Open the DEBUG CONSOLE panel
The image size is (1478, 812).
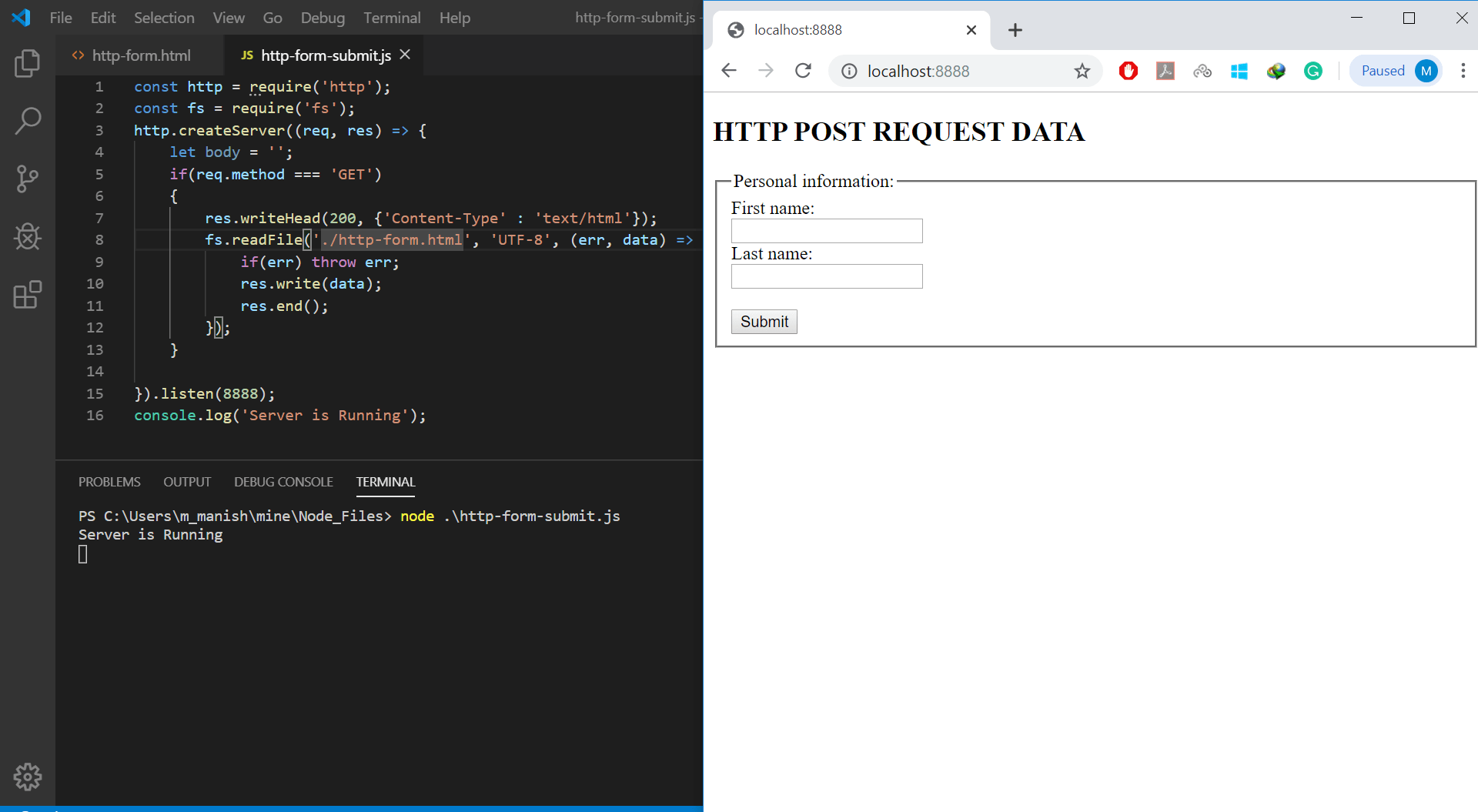click(x=283, y=481)
